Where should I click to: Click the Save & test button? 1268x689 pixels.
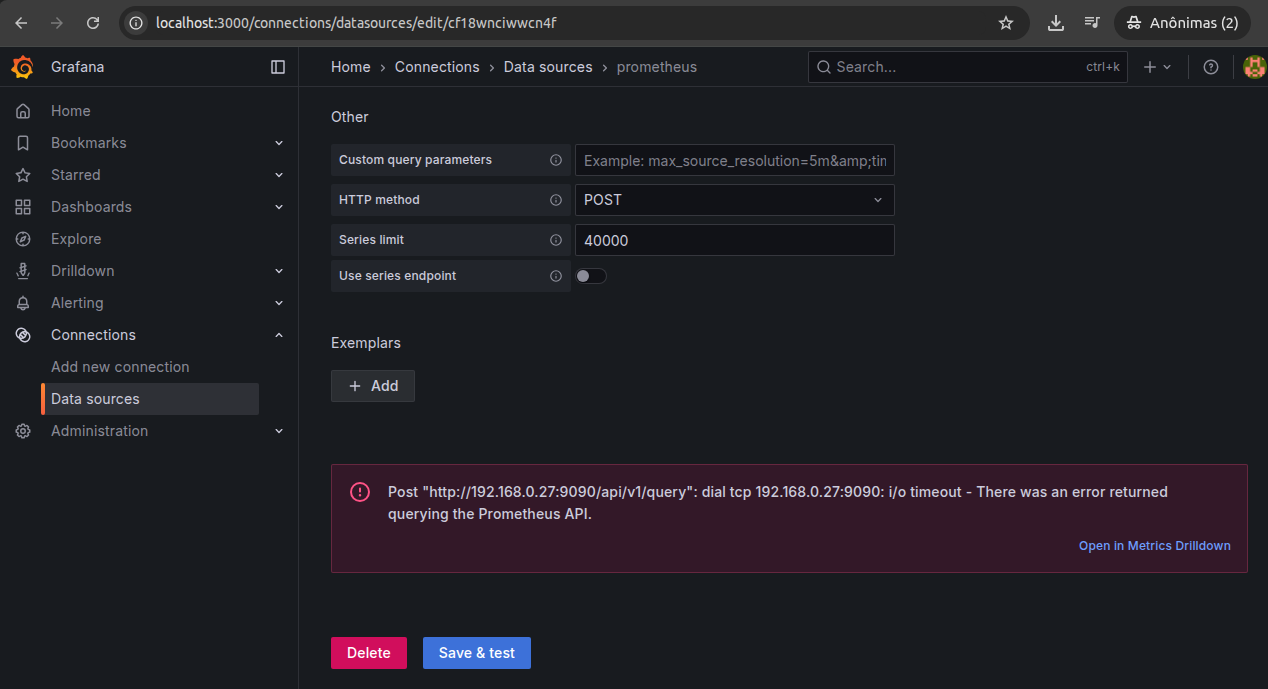pos(477,653)
